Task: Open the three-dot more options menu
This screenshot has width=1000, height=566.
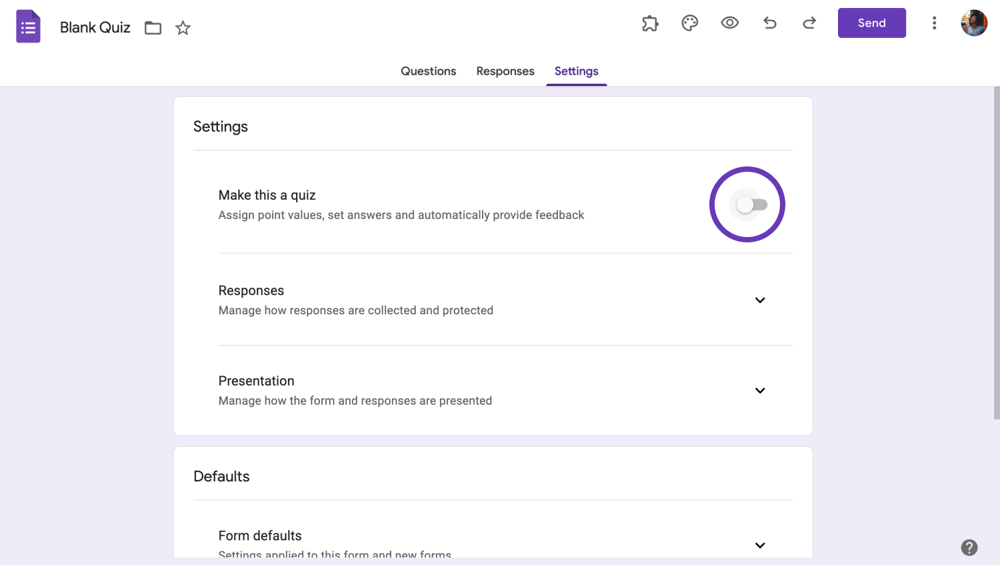Action: (934, 23)
